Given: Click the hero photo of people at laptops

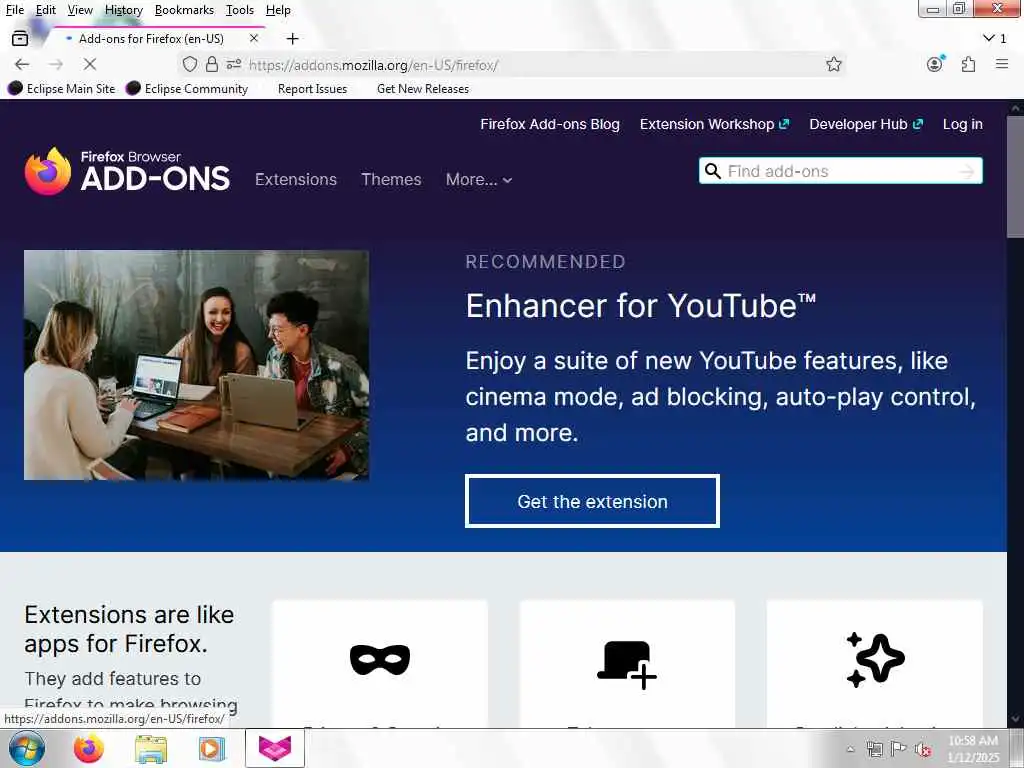Looking at the screenshot, I should tap(197, 365).
